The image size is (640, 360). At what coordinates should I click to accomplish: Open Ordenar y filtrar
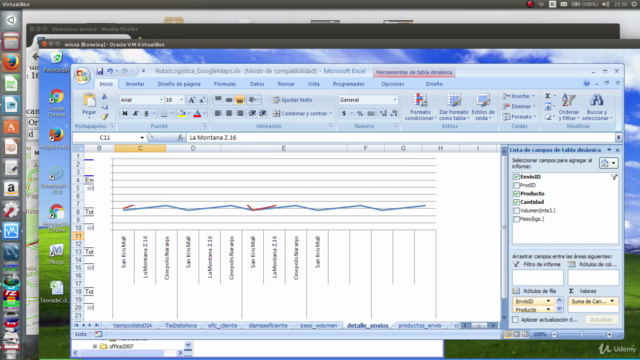[x=569, y=107]
